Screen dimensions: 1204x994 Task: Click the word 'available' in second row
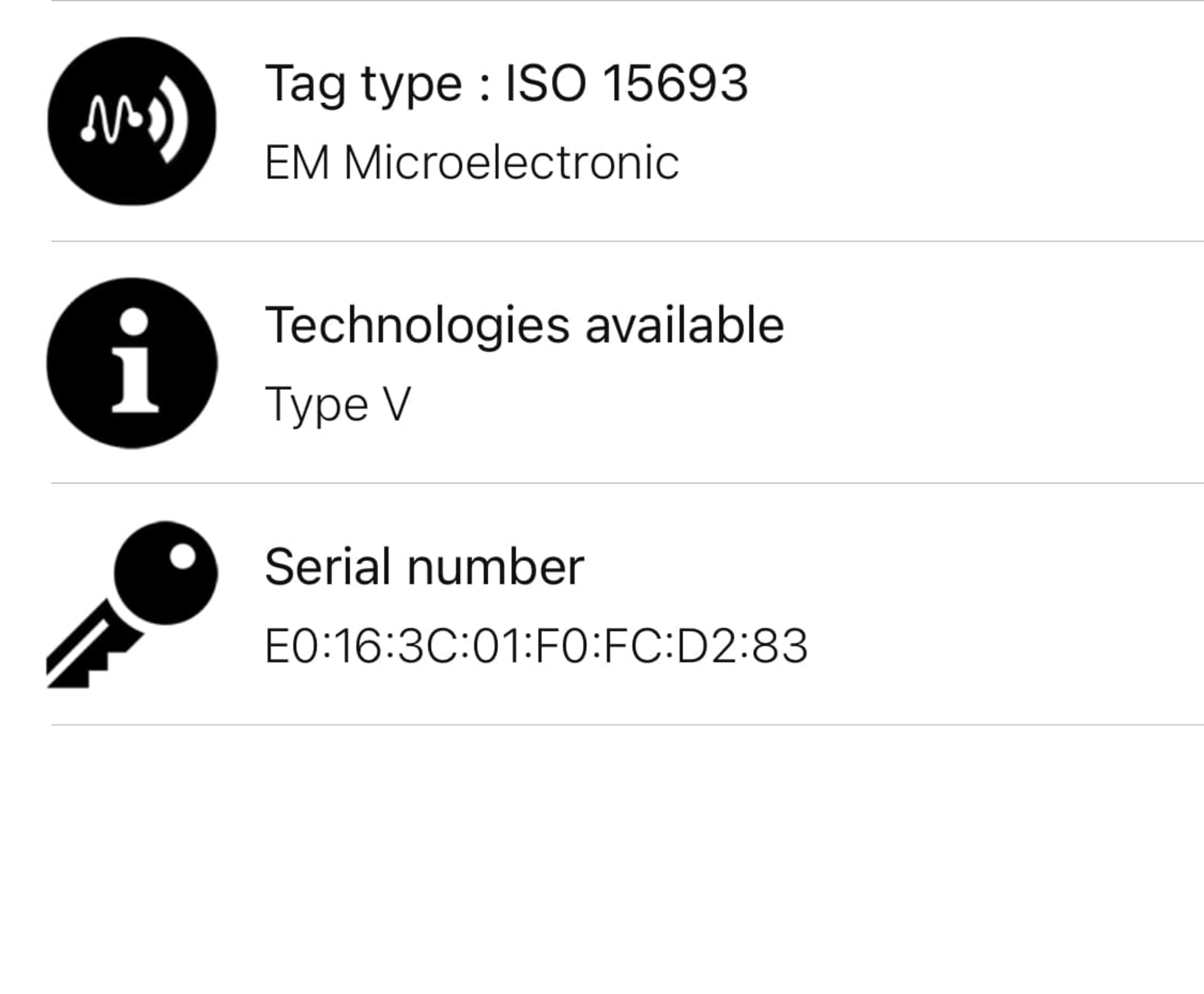[x=685, y=325]
